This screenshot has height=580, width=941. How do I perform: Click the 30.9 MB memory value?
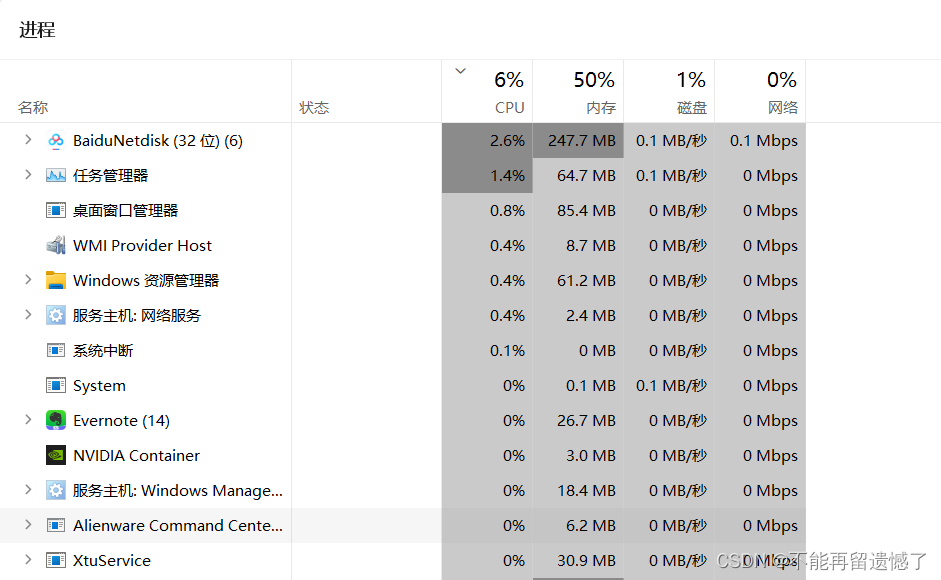[586, 560]
